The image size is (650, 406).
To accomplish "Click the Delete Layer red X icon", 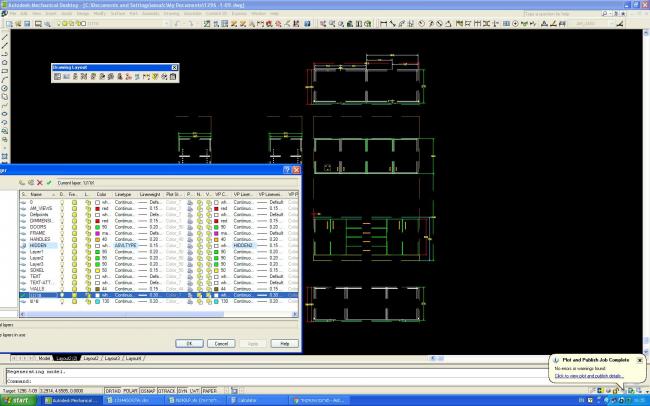I will pyautogui.click(x=40, y=182).
